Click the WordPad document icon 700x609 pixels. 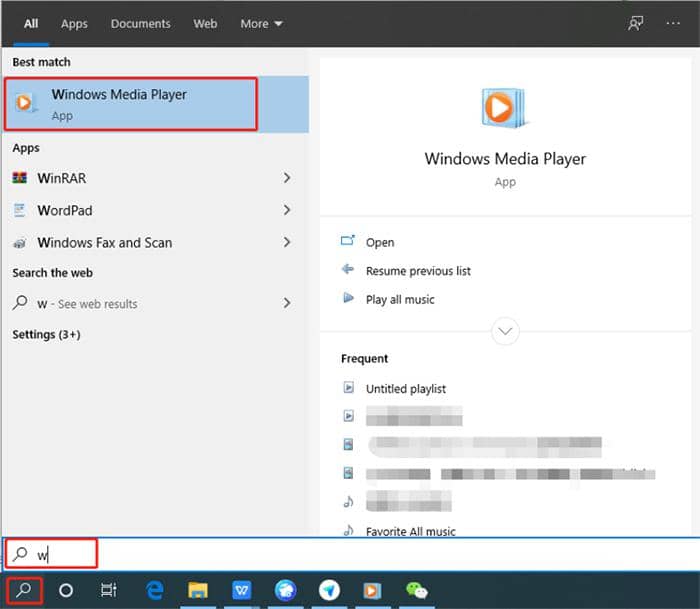(x=20, y=210)
